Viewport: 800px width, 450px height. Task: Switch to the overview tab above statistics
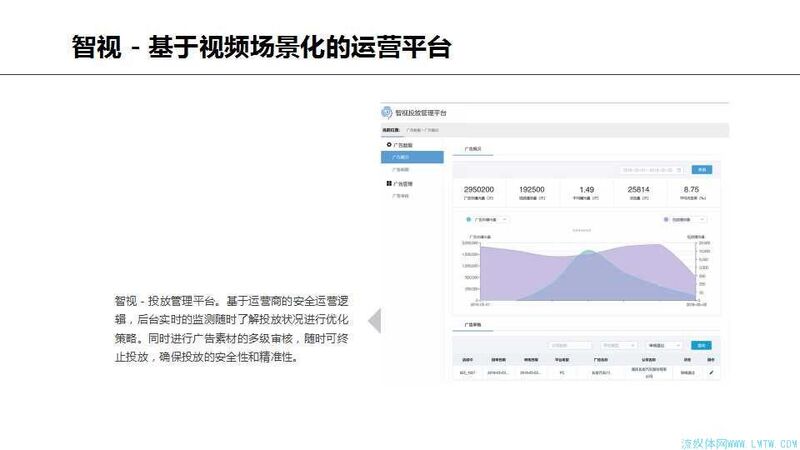click(474, 148)
